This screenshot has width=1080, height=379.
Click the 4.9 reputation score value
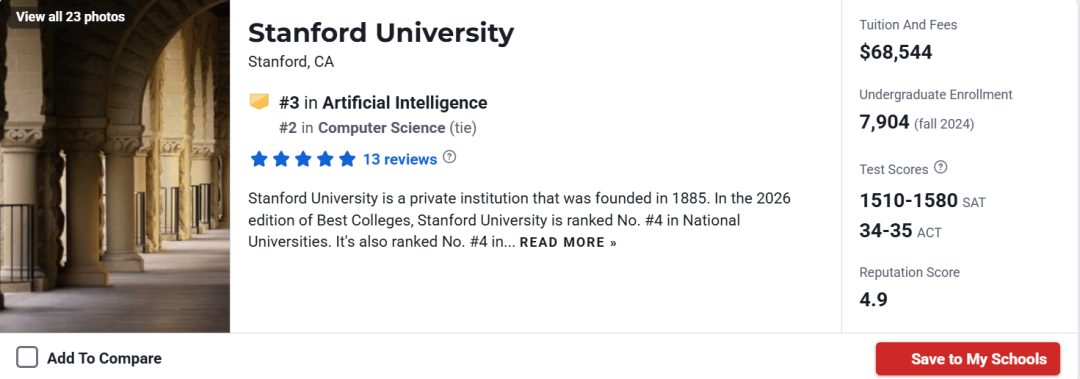pyautogui.click(x=873, y=300)
